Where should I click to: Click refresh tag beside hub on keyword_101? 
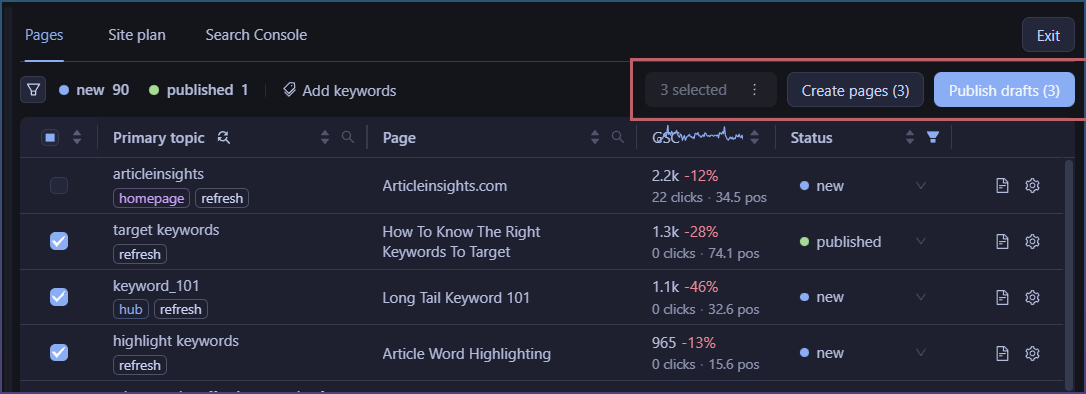pyautogui.click(x=181, y=310)
